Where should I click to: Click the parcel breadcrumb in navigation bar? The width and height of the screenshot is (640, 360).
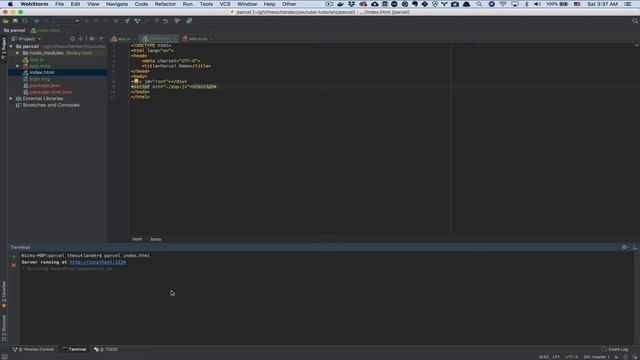click(x=15, y=30)
